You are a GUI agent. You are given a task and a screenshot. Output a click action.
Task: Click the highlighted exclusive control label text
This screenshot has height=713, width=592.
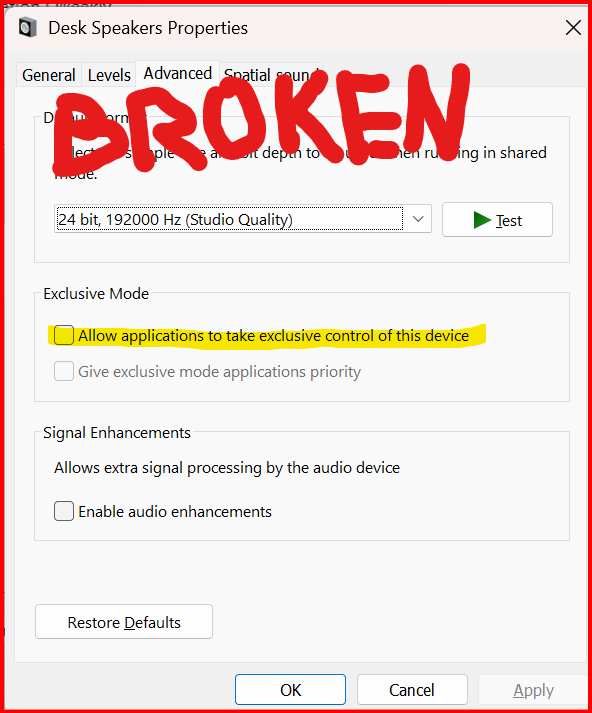tap(274, 336)
